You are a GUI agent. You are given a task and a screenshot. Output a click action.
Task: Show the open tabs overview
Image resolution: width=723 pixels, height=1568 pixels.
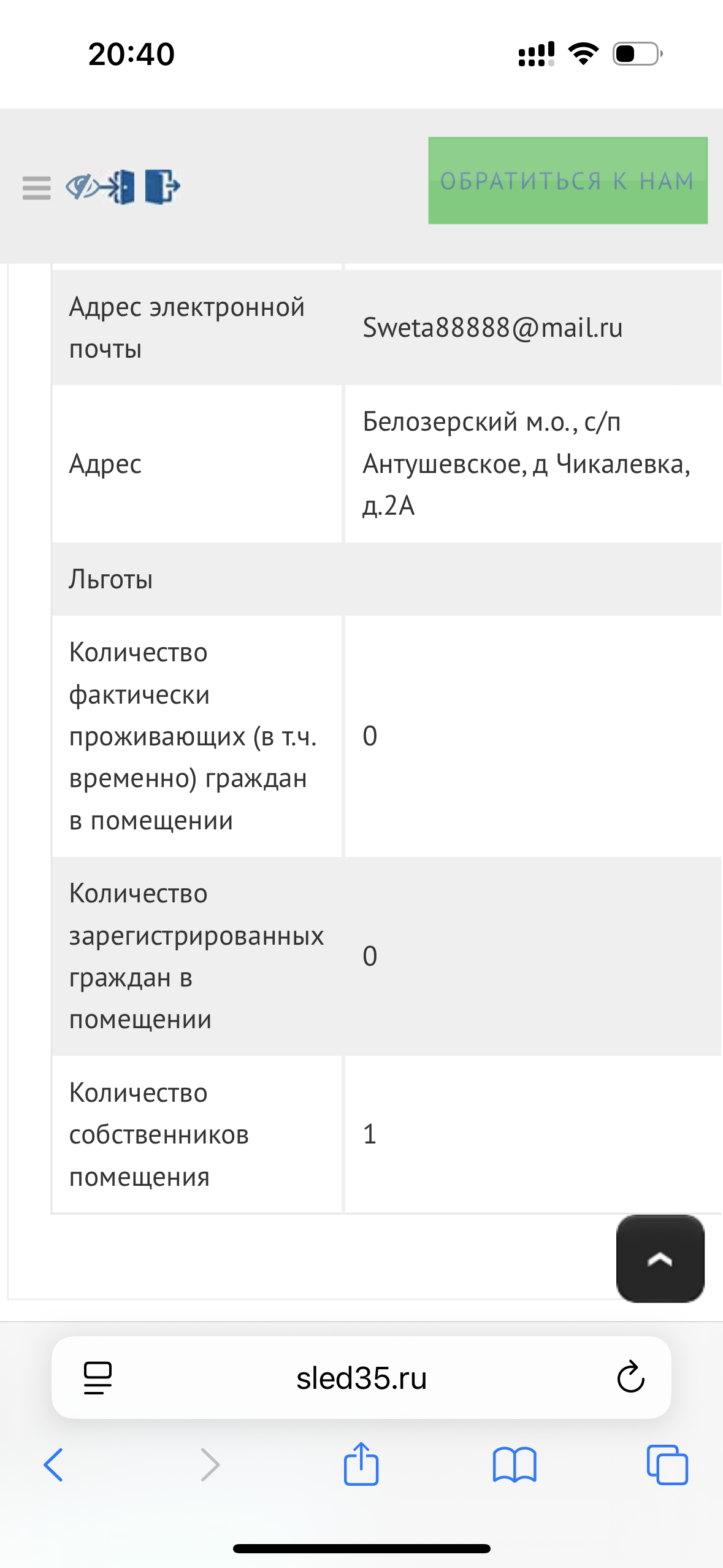pos(667,1465)
